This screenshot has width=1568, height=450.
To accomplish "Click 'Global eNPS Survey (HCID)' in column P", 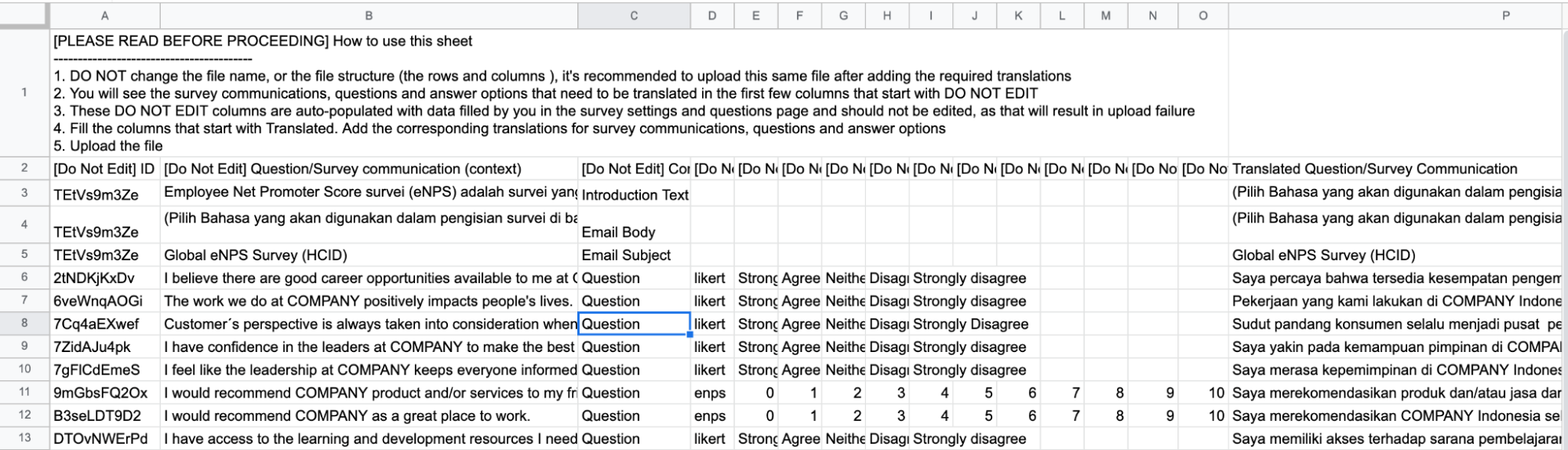I will (1396, 255).
